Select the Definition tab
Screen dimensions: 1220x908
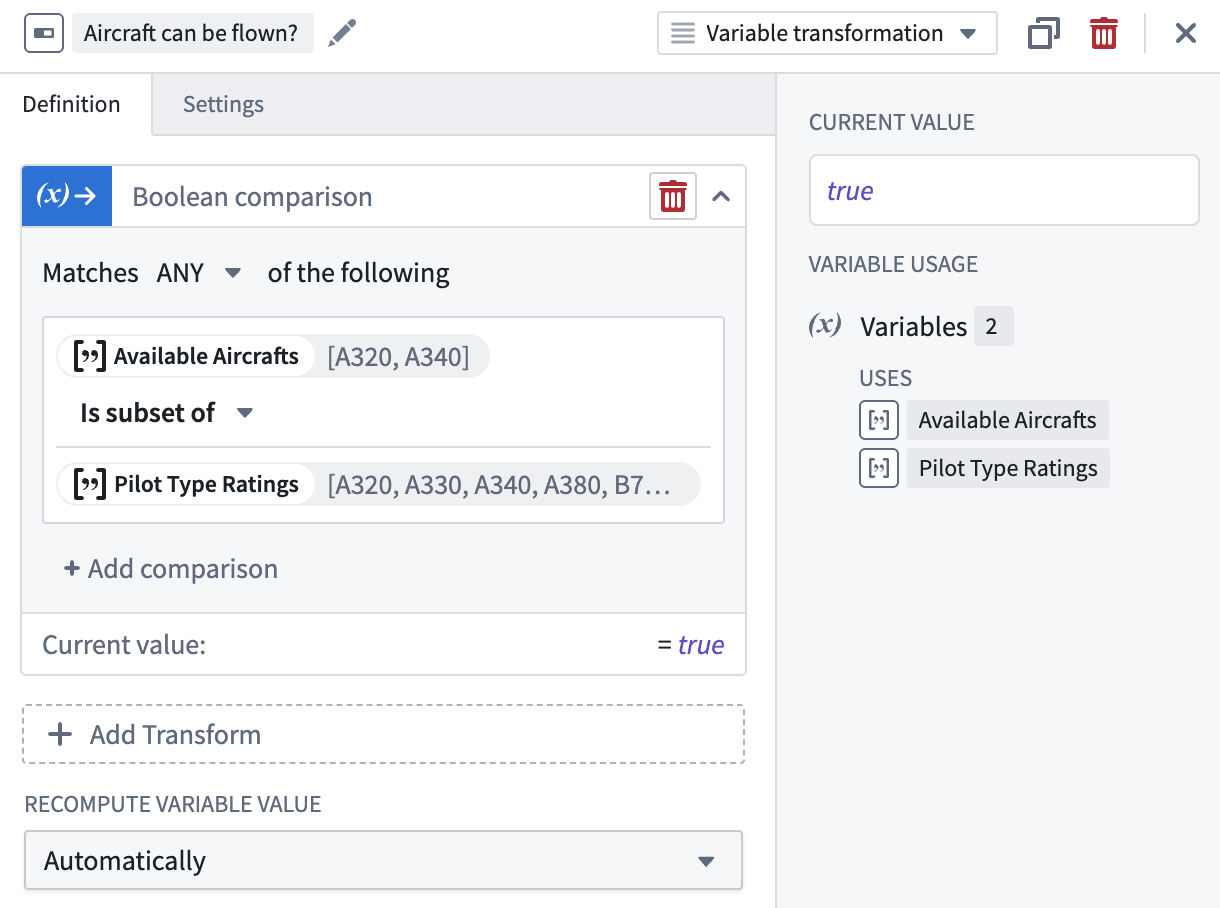71,104
